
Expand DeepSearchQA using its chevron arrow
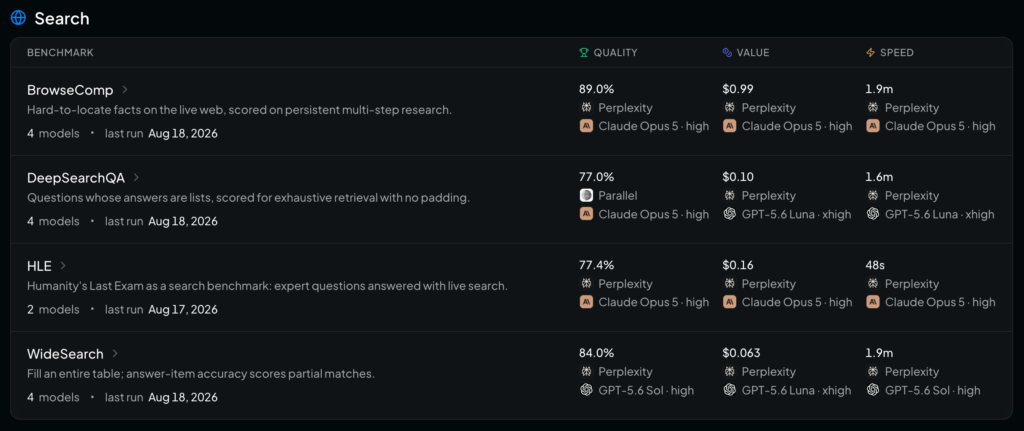pyautogui.click(x=136, y=177)
